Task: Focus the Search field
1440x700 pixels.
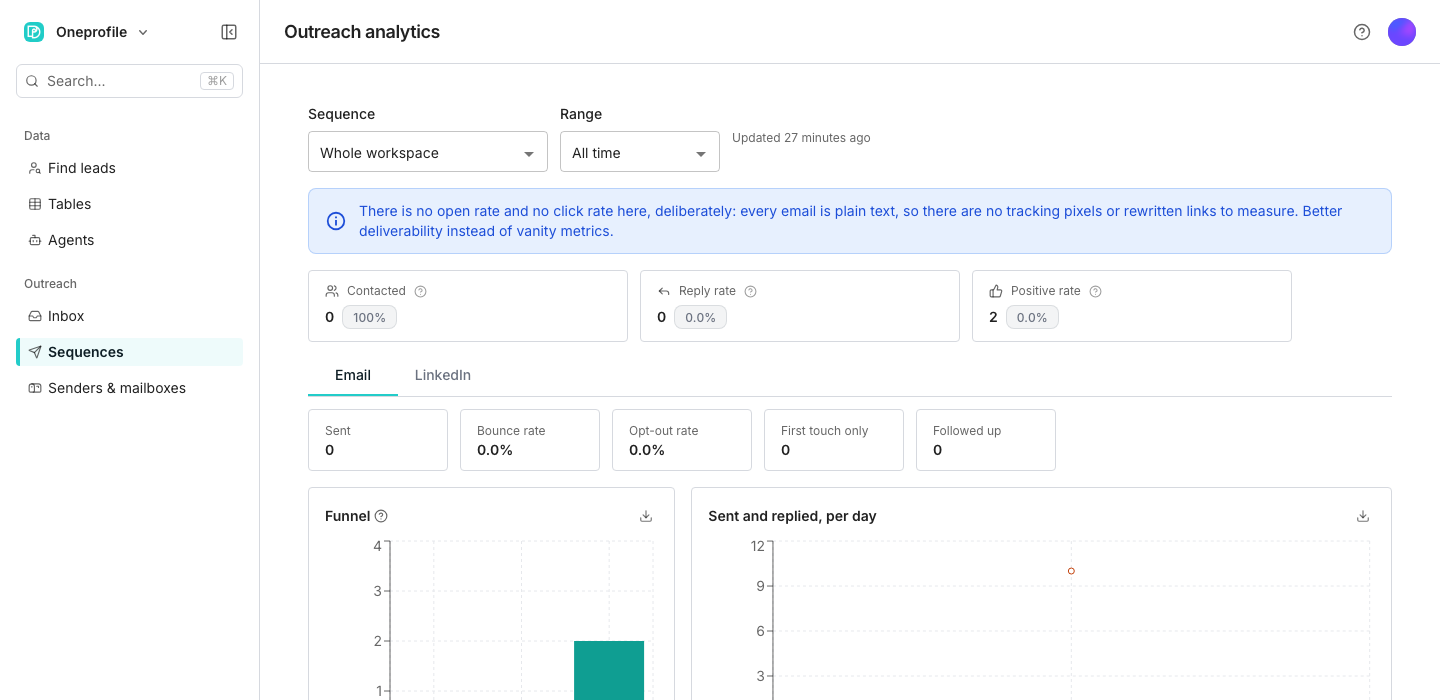Action: (129, 81)
